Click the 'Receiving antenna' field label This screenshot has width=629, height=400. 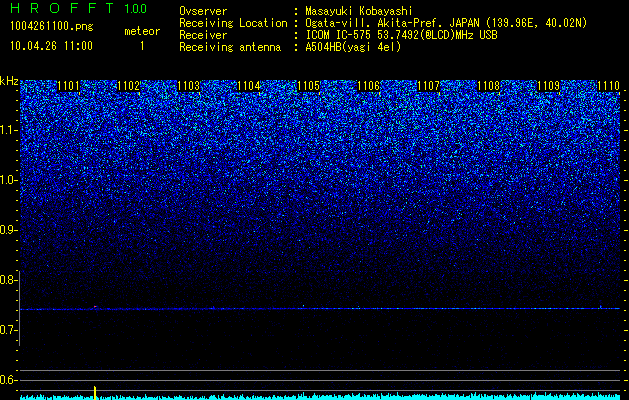click(230, 47)
